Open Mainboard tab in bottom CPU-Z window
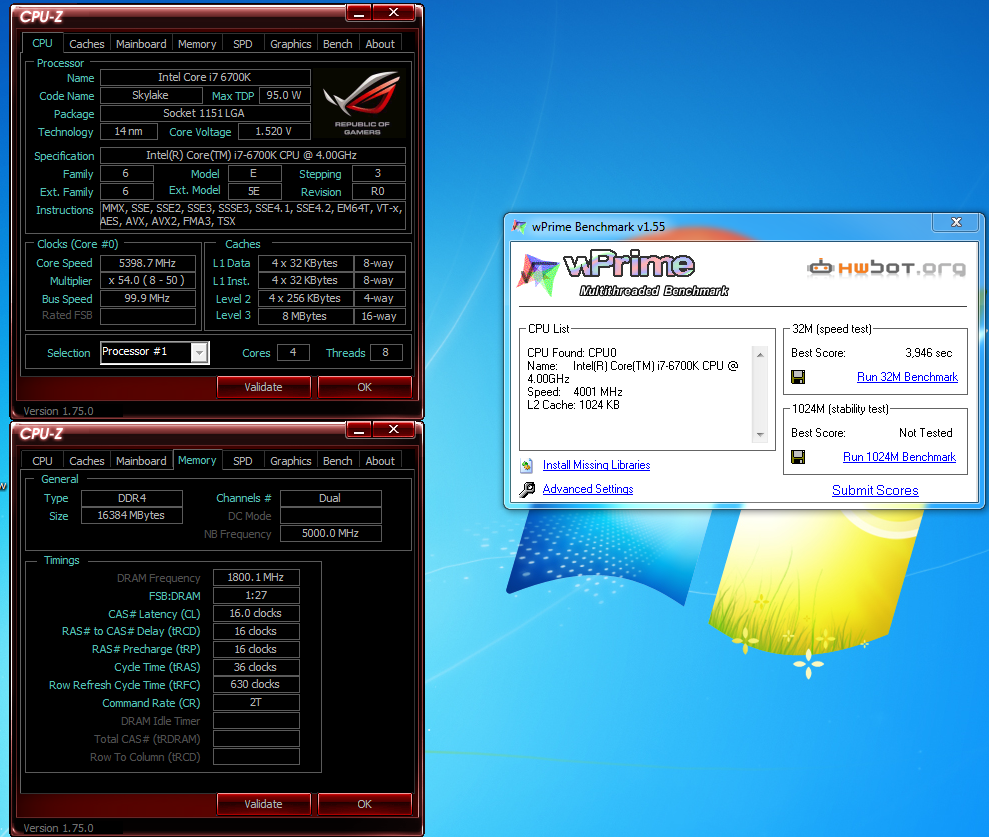 click(x=141, y=461)
